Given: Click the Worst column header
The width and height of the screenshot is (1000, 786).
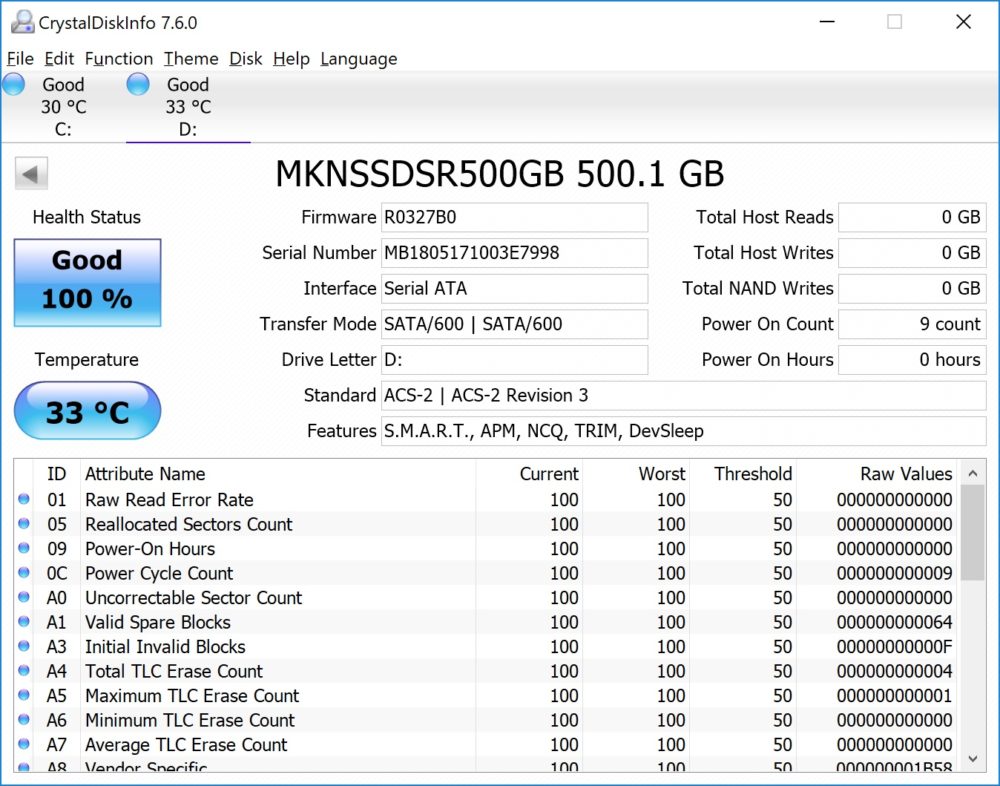Looking at the screenshot, I should [x=636, y=473].
